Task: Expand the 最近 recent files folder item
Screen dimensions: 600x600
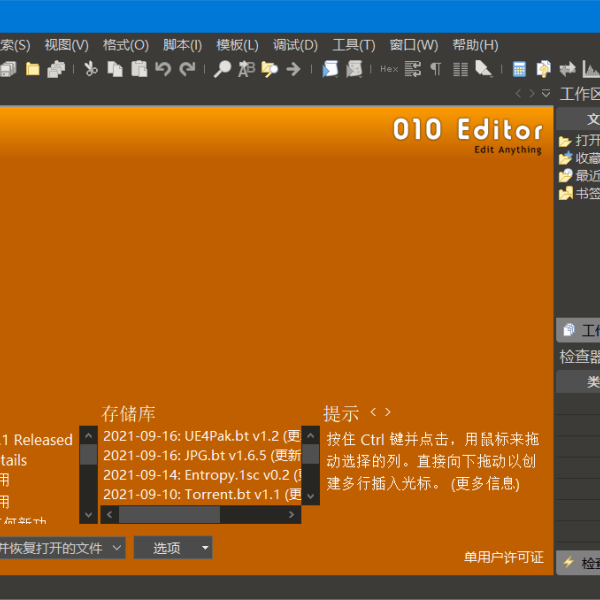Action: [579, 176]
